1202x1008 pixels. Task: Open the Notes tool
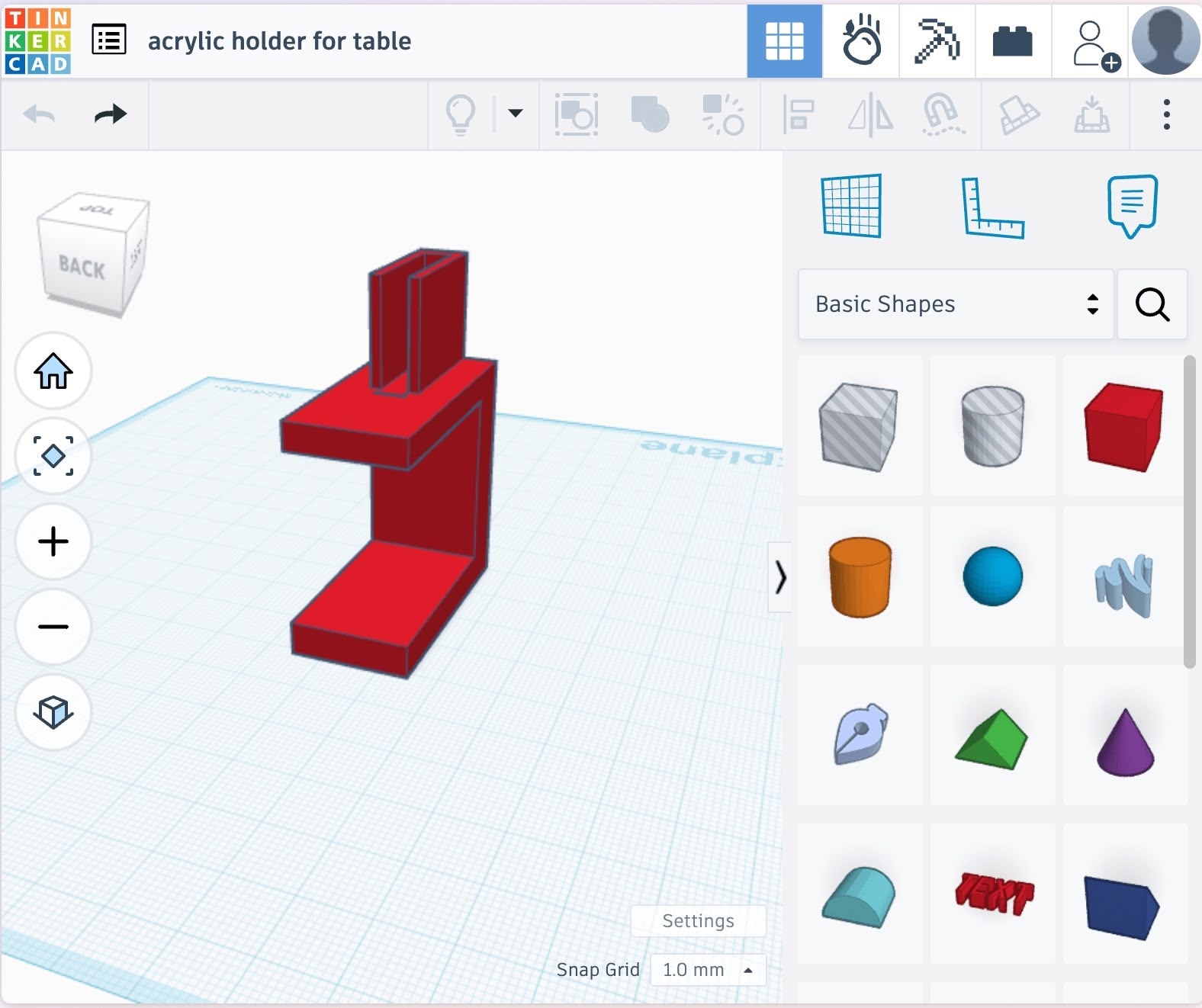coord(1132,206)
